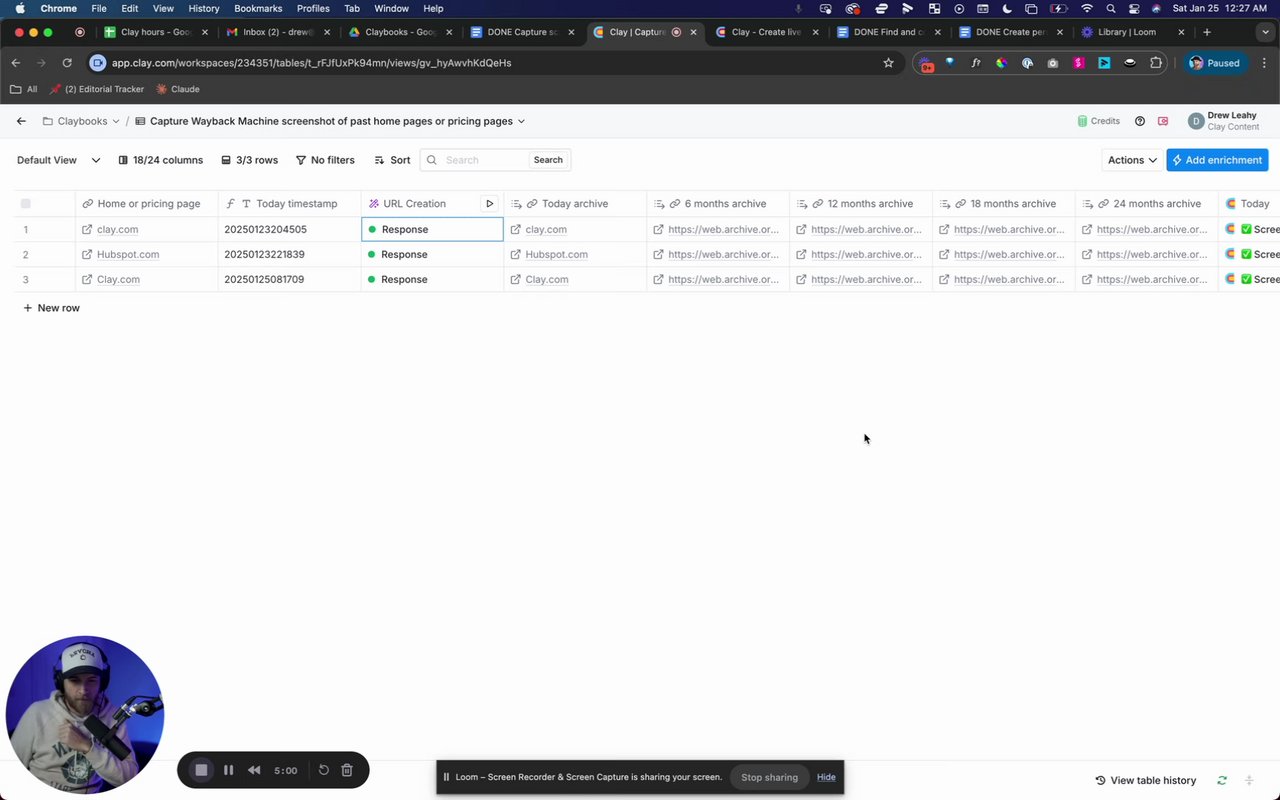Delete the Loom recording with trash icon

tap(347, 770)
